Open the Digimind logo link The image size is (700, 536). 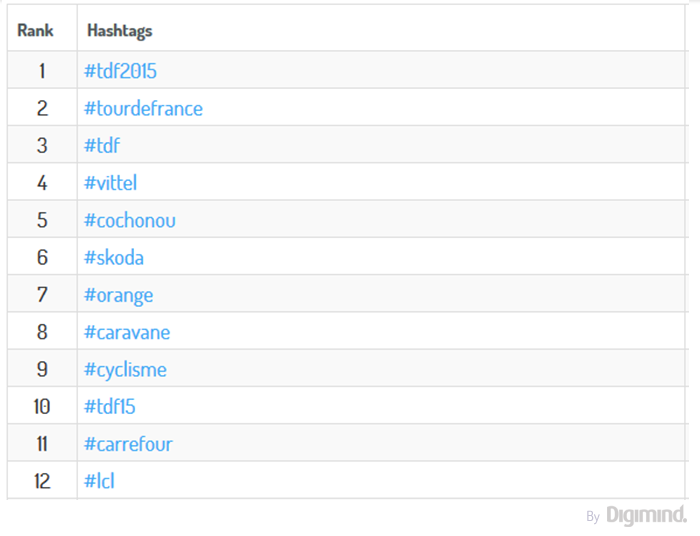(646, 515)
